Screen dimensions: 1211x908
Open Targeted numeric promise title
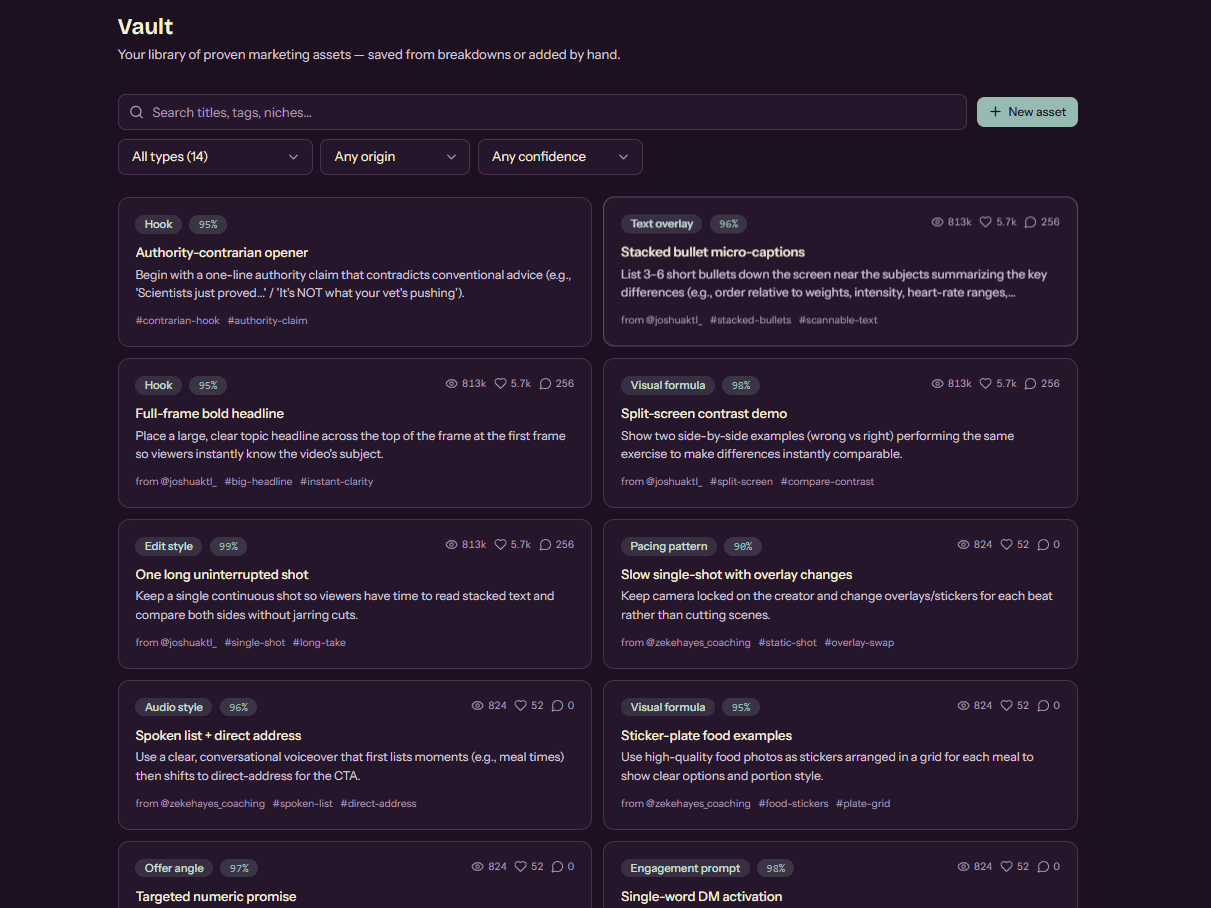pyautogui.click(x=216, y=896)
